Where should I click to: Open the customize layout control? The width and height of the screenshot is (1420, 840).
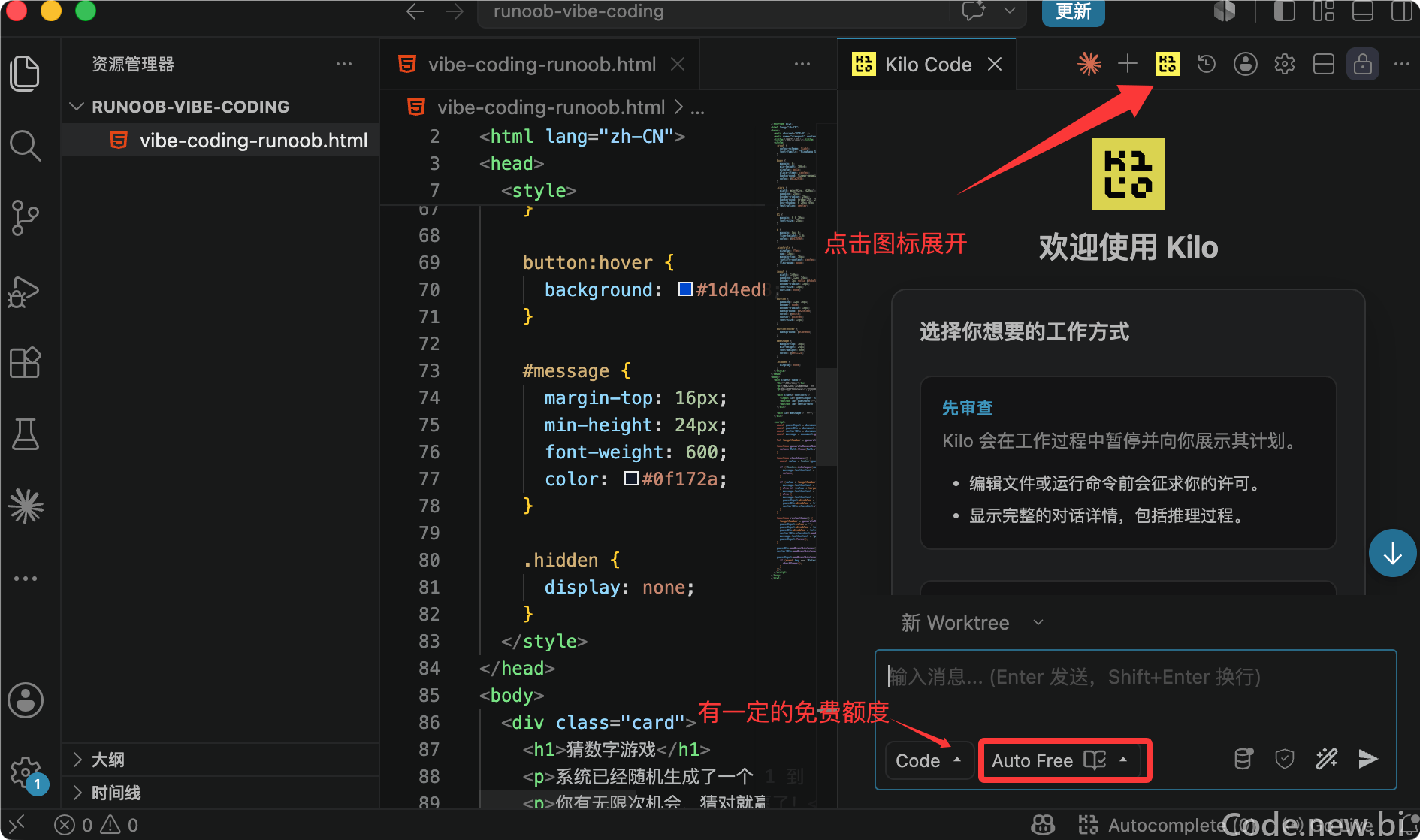tap(1324, 11)
